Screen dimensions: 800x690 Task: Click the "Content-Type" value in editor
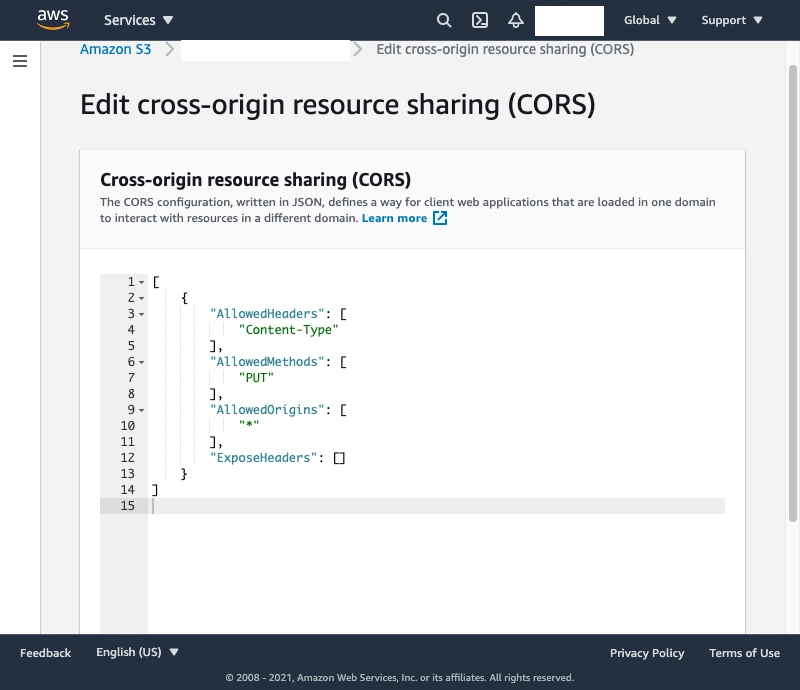pyautogui.click(x=289, y=330)
